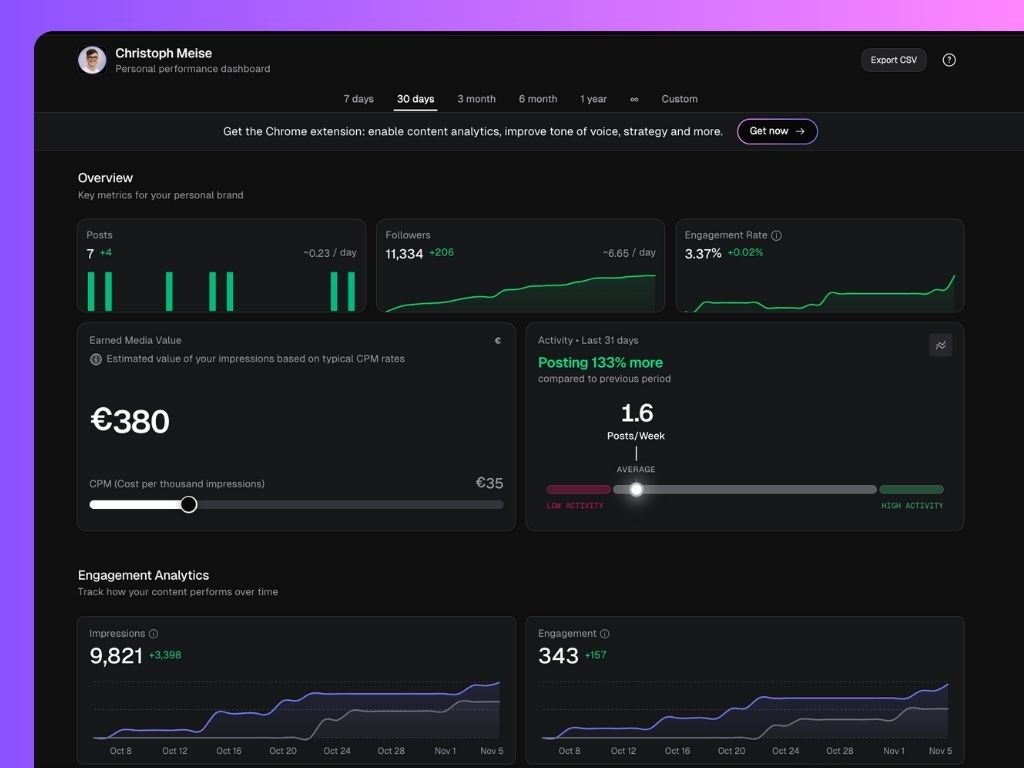Viewport: 1024px width, 768px height.
Task: Click the trend chart icon in Activity panel
Action: click(940, 344)
